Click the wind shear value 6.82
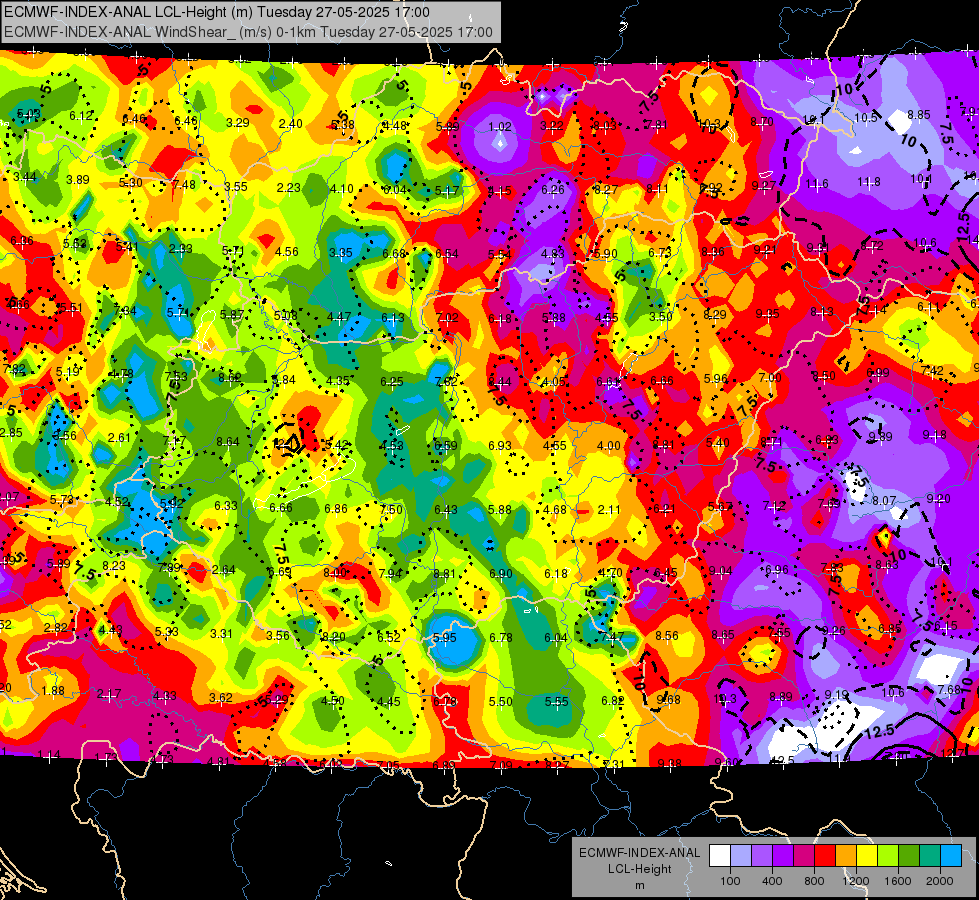979x900 pixels. point(612,701)
